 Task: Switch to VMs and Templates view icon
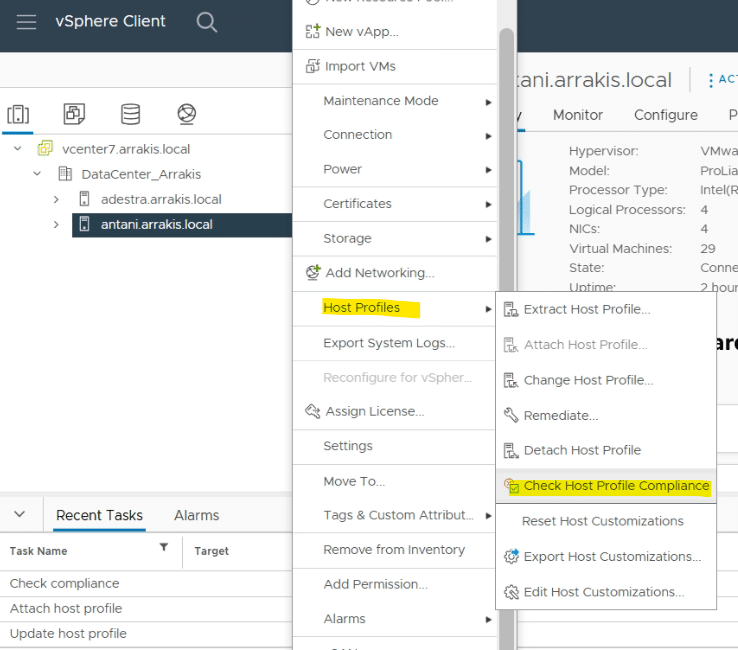coord(74,114)
